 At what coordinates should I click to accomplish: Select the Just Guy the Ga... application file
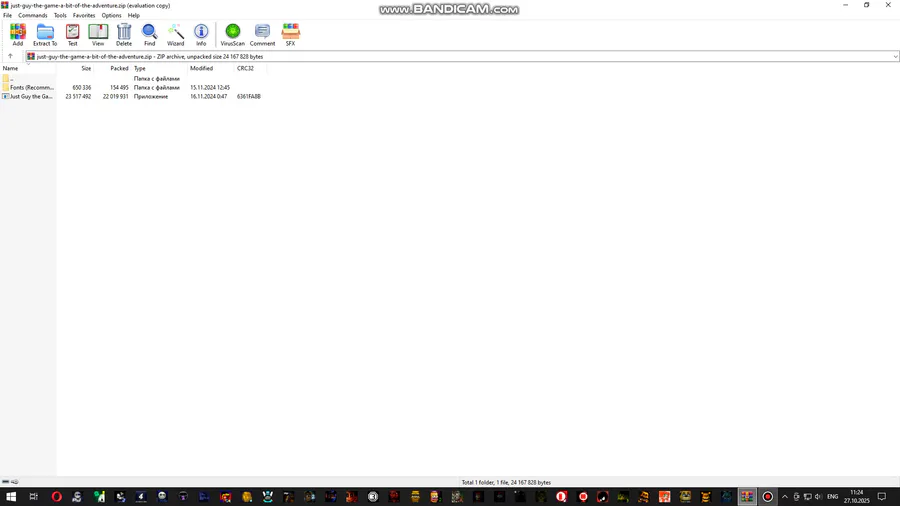point(28,96)
